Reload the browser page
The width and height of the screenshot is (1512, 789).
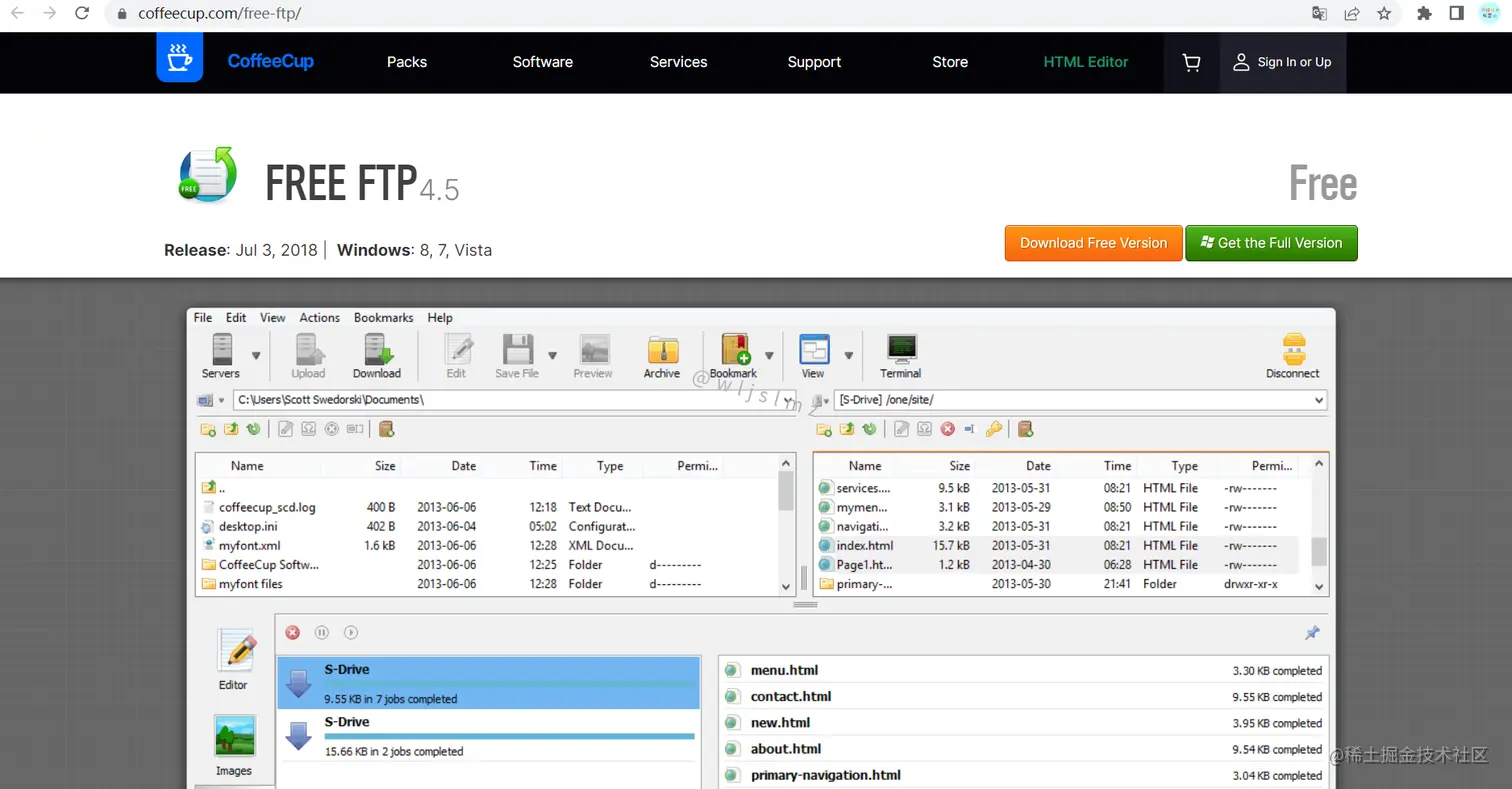[x=82, y=14]
